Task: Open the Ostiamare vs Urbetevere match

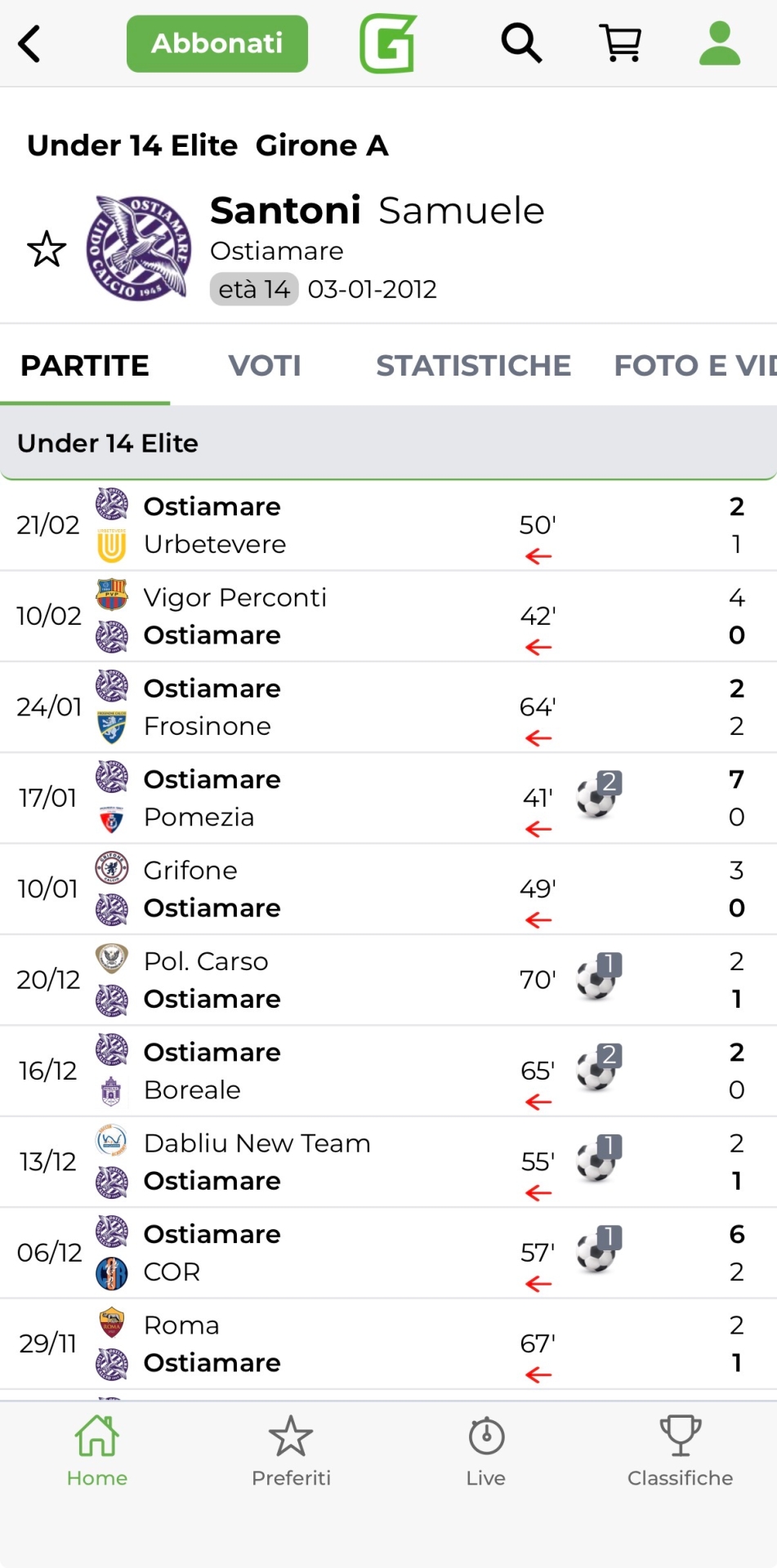Action: [327, 525]
